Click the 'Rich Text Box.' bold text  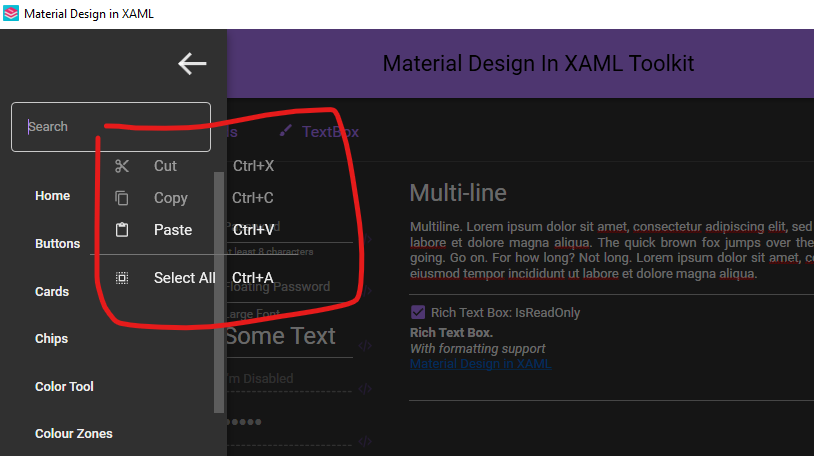click(451, 332)
